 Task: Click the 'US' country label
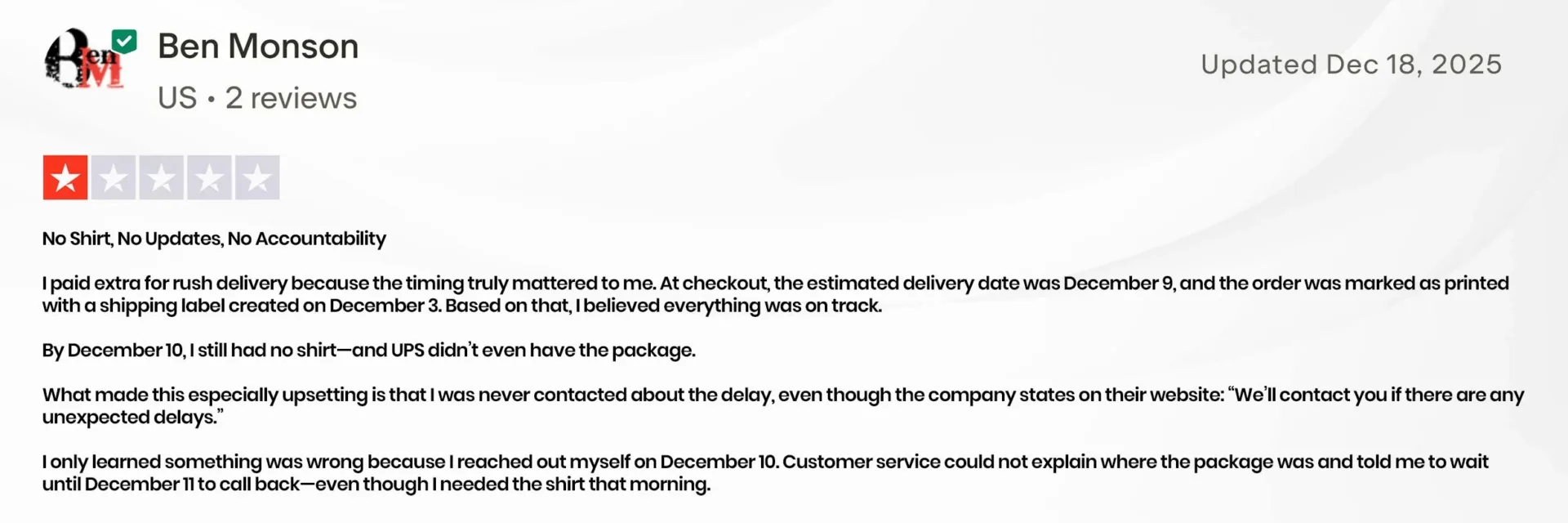coord(177,98)
